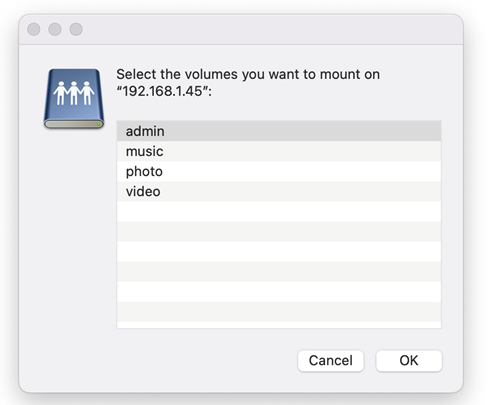494x405 pixels.
Task: Confirm mounting with OK
Action: [x=409, y=360]
